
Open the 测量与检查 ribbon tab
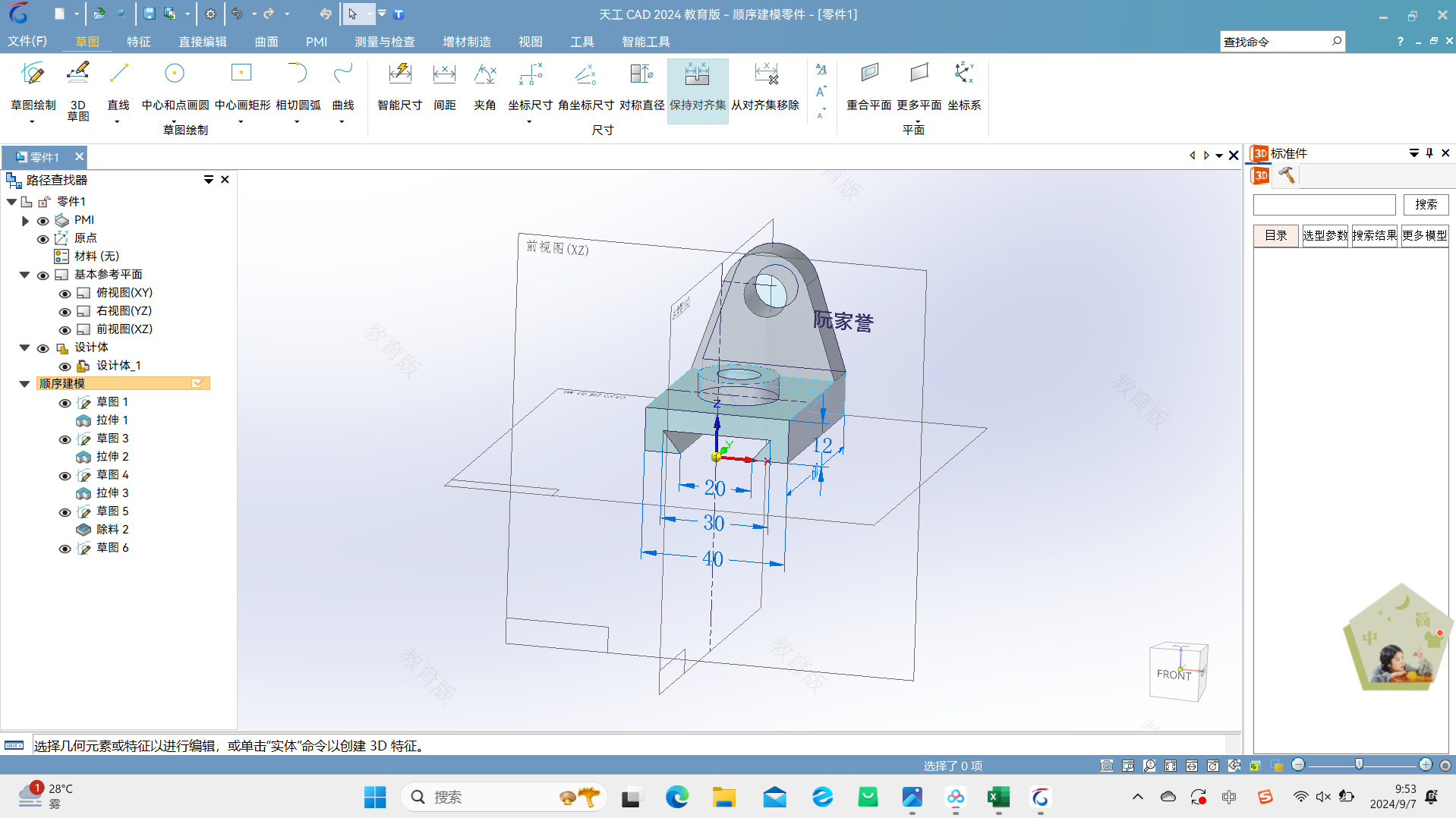tap(385, 42)
